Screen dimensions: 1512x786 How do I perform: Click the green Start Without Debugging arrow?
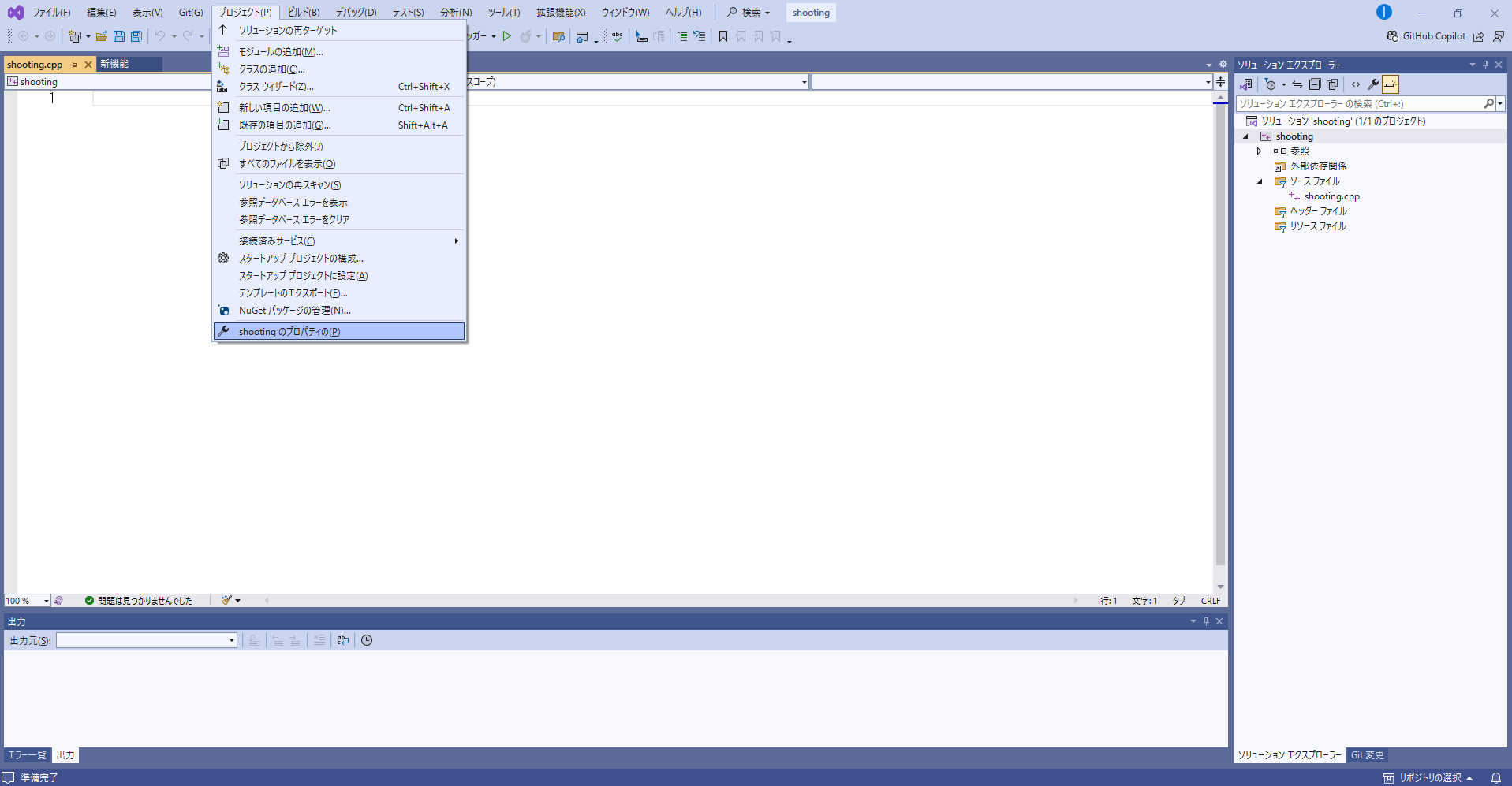[507, 36]
